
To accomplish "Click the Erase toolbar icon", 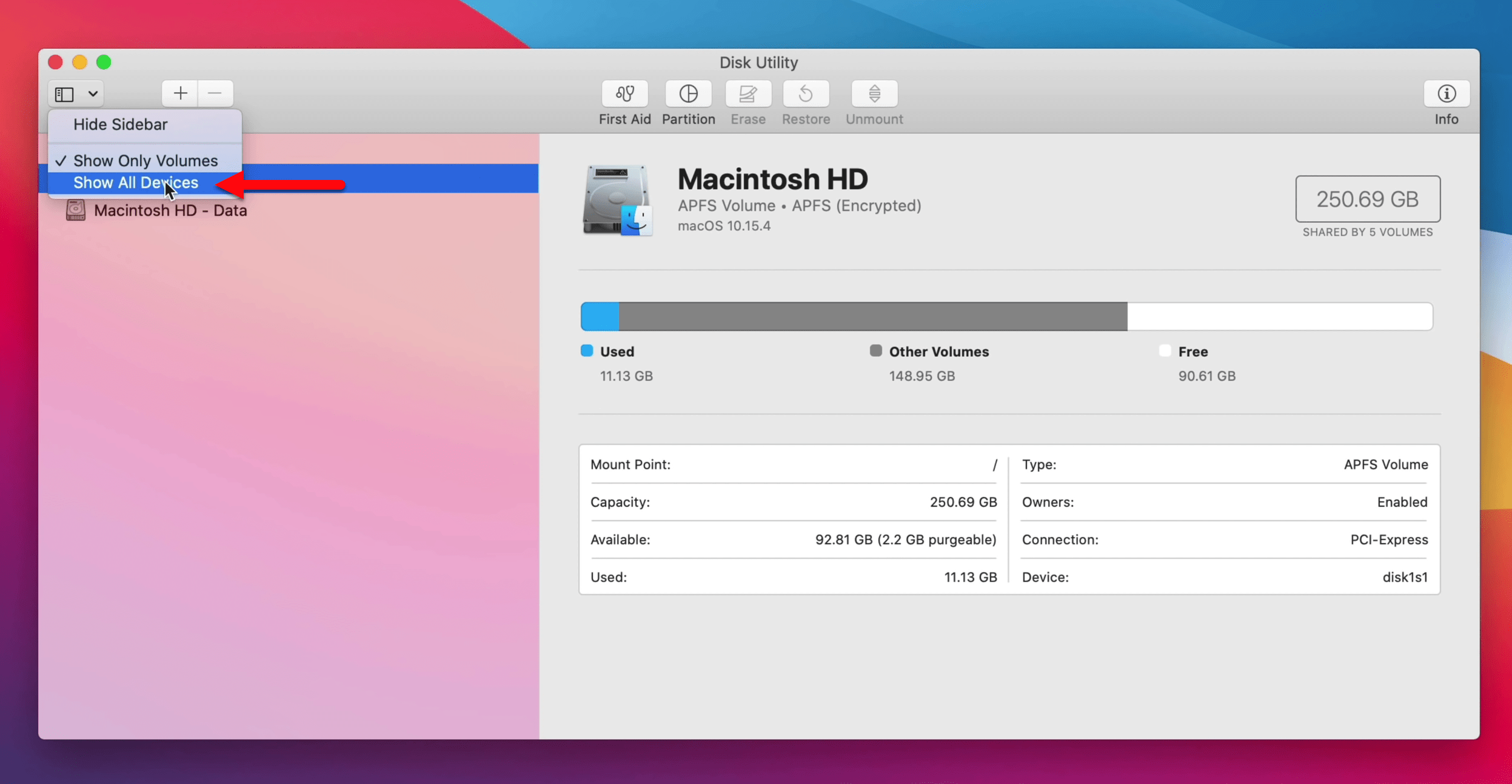I will point(748,94).
